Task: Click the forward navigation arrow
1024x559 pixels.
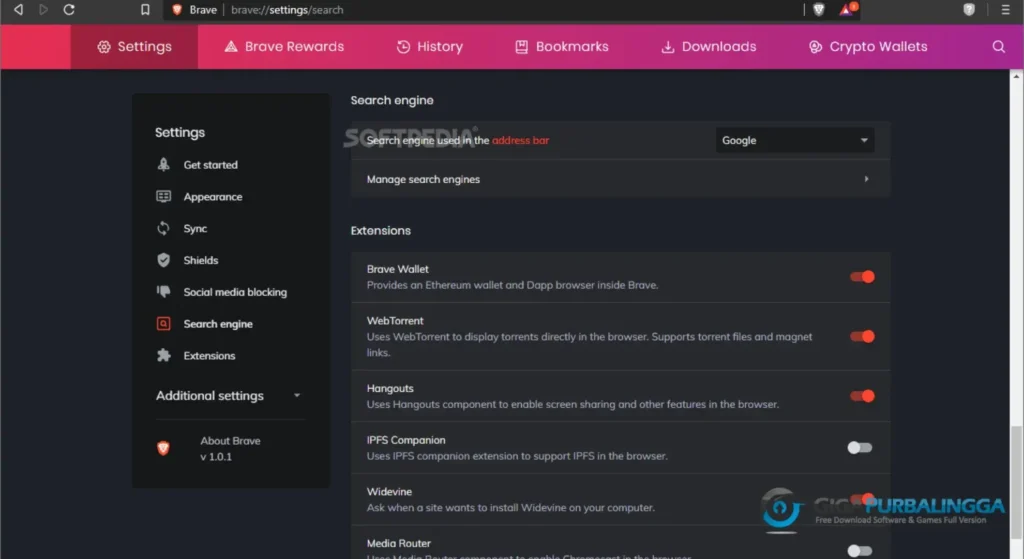Action: click(x=43, y=10)
